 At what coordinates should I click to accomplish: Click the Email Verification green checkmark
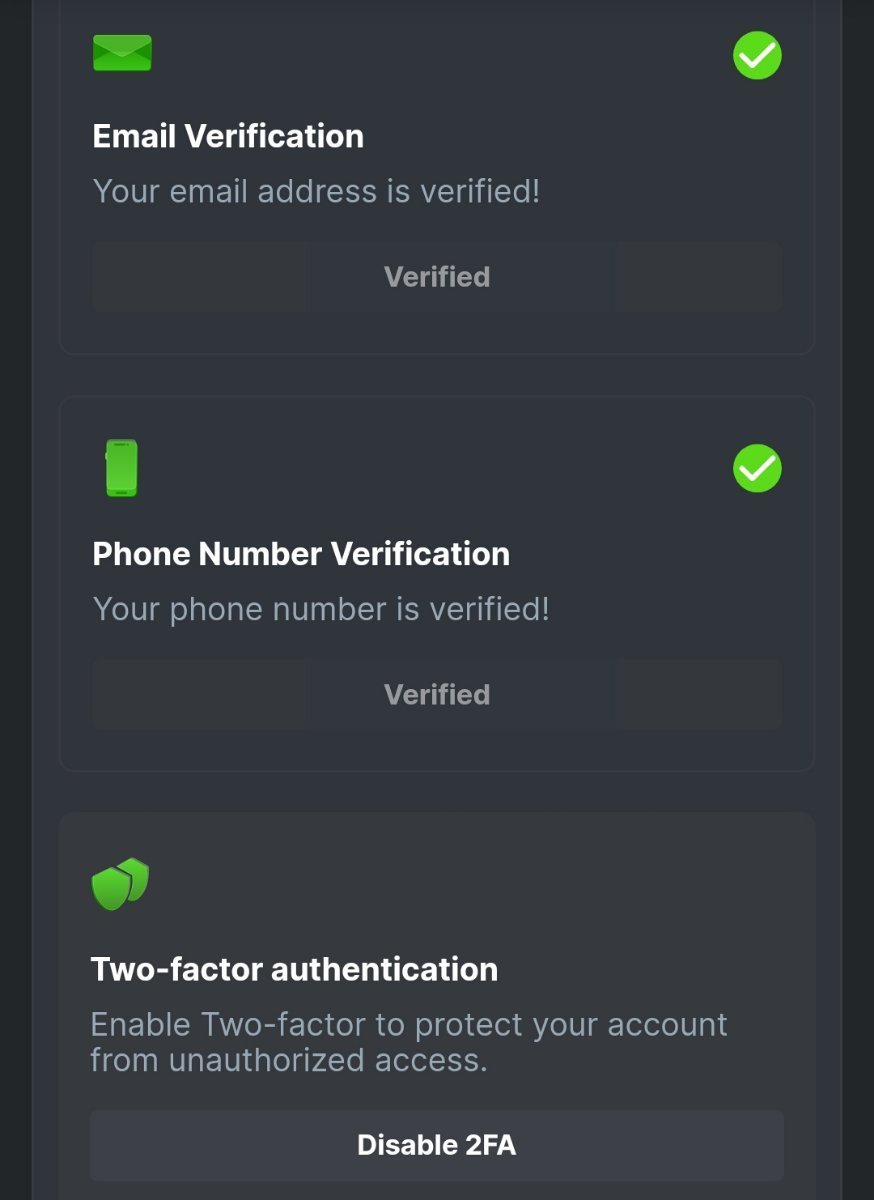757,55
